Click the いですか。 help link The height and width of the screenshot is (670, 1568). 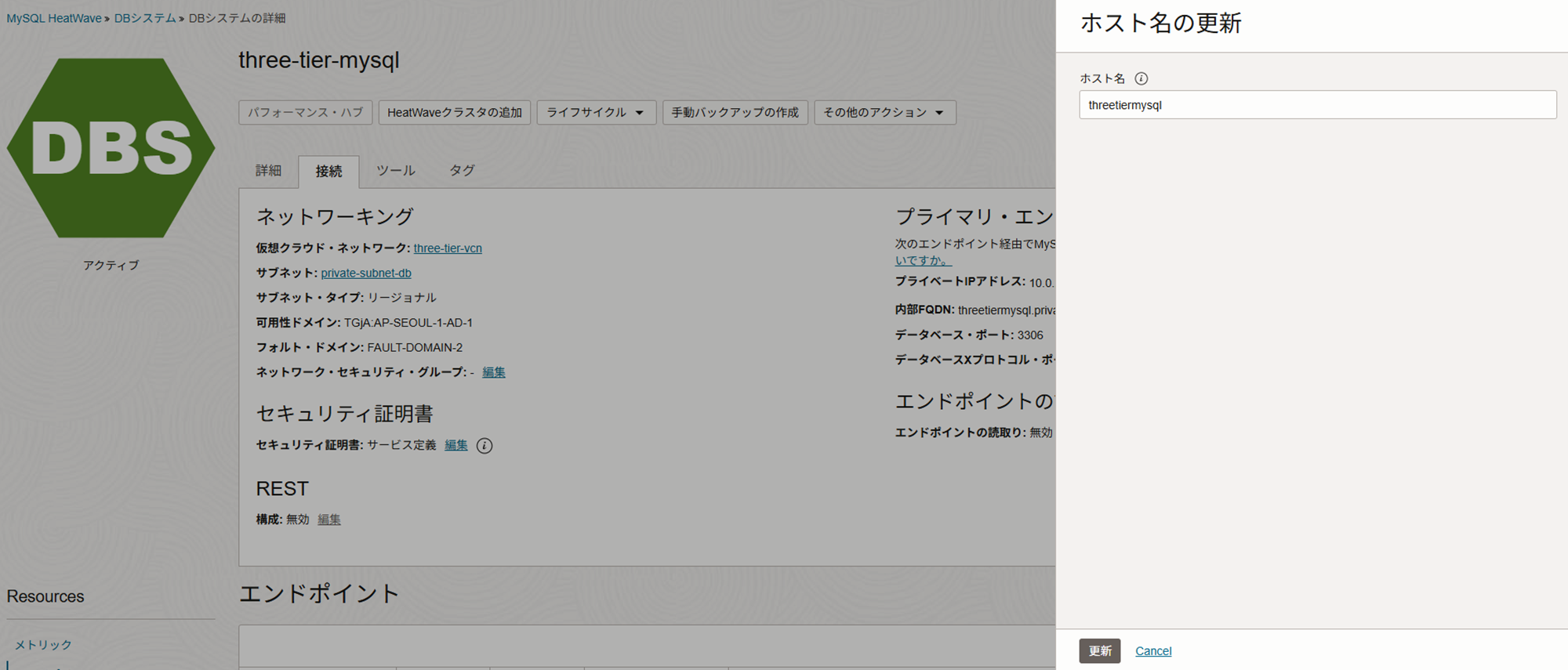point(924,260)
